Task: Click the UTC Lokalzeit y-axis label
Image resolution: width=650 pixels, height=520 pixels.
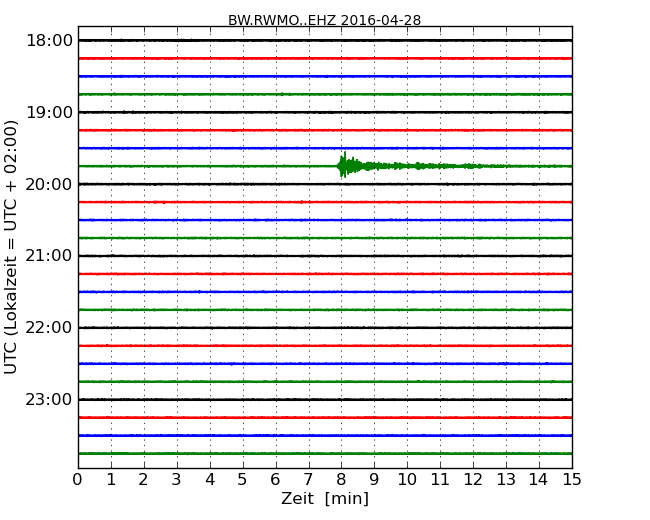Action: pyautogui.click(x=11, y=247)
